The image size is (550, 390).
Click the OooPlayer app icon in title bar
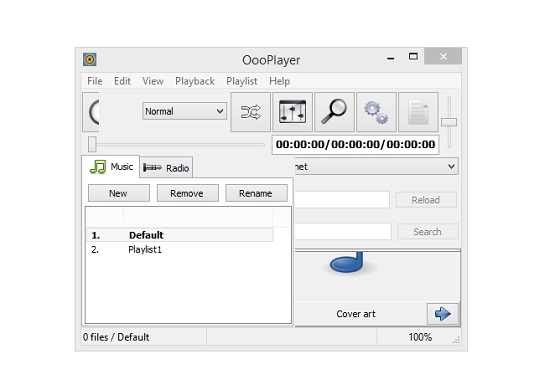[x=90, y=59]
